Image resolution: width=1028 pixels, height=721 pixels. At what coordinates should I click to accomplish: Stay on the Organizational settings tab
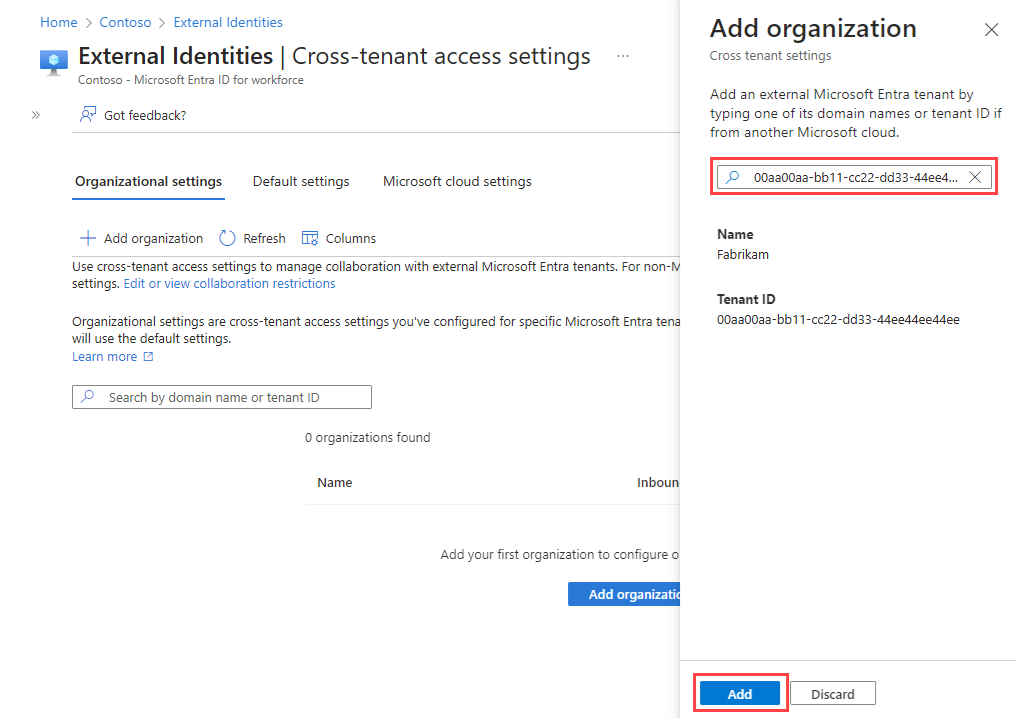148,181
